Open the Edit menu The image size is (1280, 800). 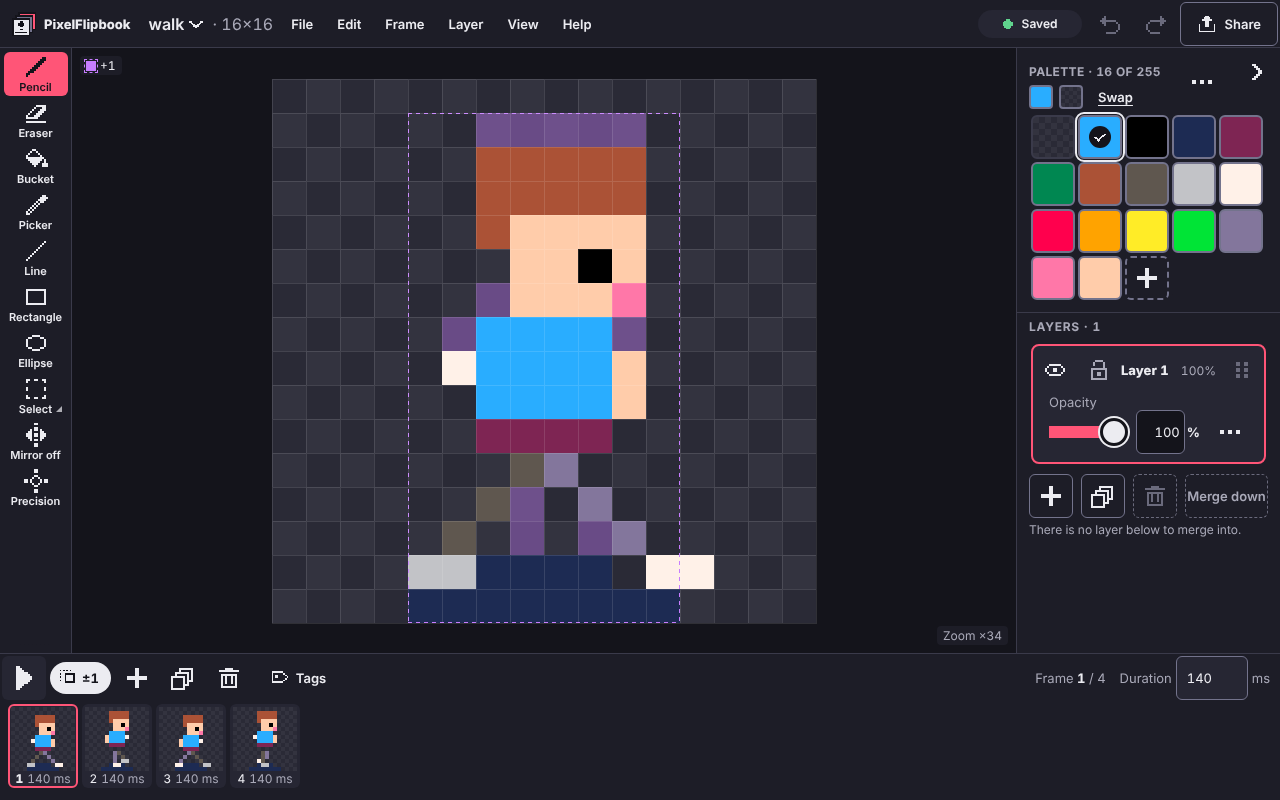[349, 24]
